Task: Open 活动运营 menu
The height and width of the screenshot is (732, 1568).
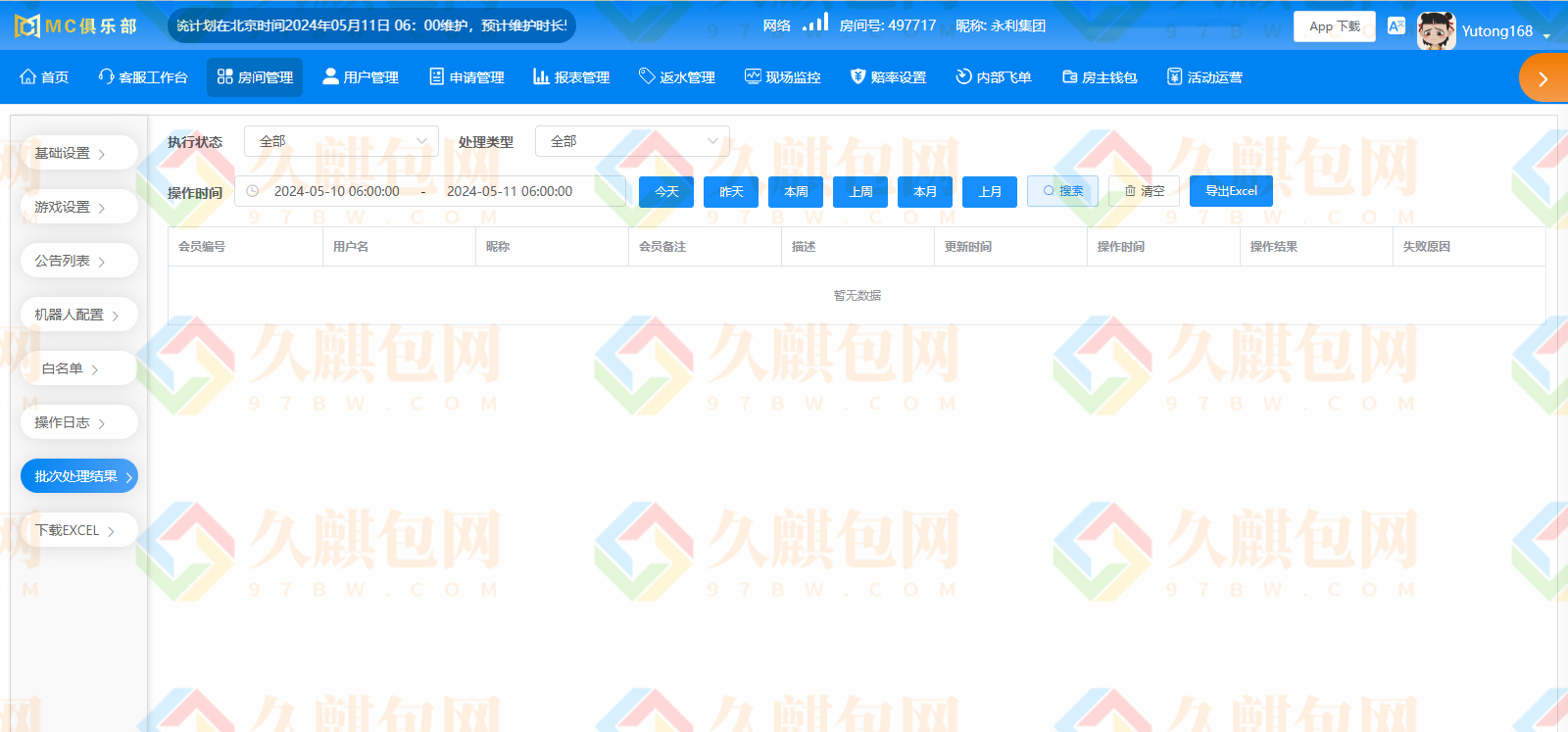Action: point(1204,77)
